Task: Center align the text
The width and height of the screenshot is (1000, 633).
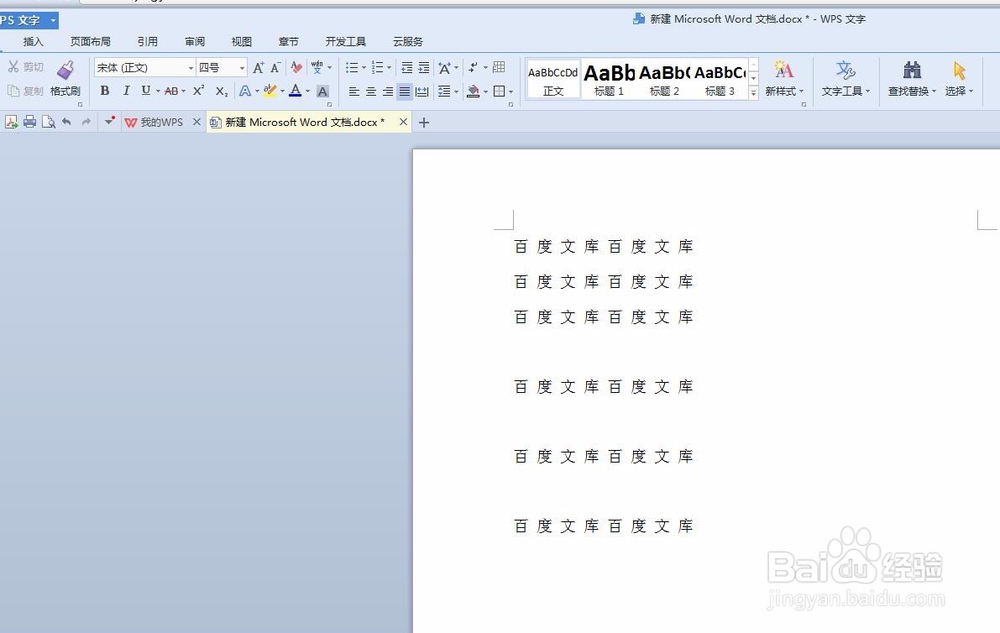Action: 371,92
